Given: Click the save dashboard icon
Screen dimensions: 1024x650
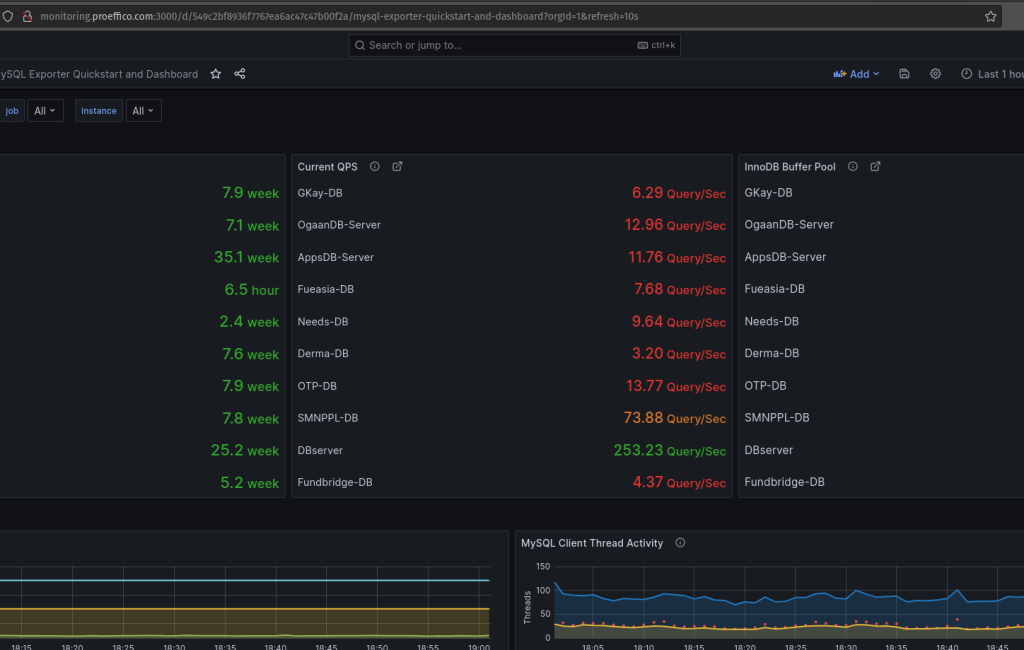Looking at the screenshot, I should click(904, 74).
